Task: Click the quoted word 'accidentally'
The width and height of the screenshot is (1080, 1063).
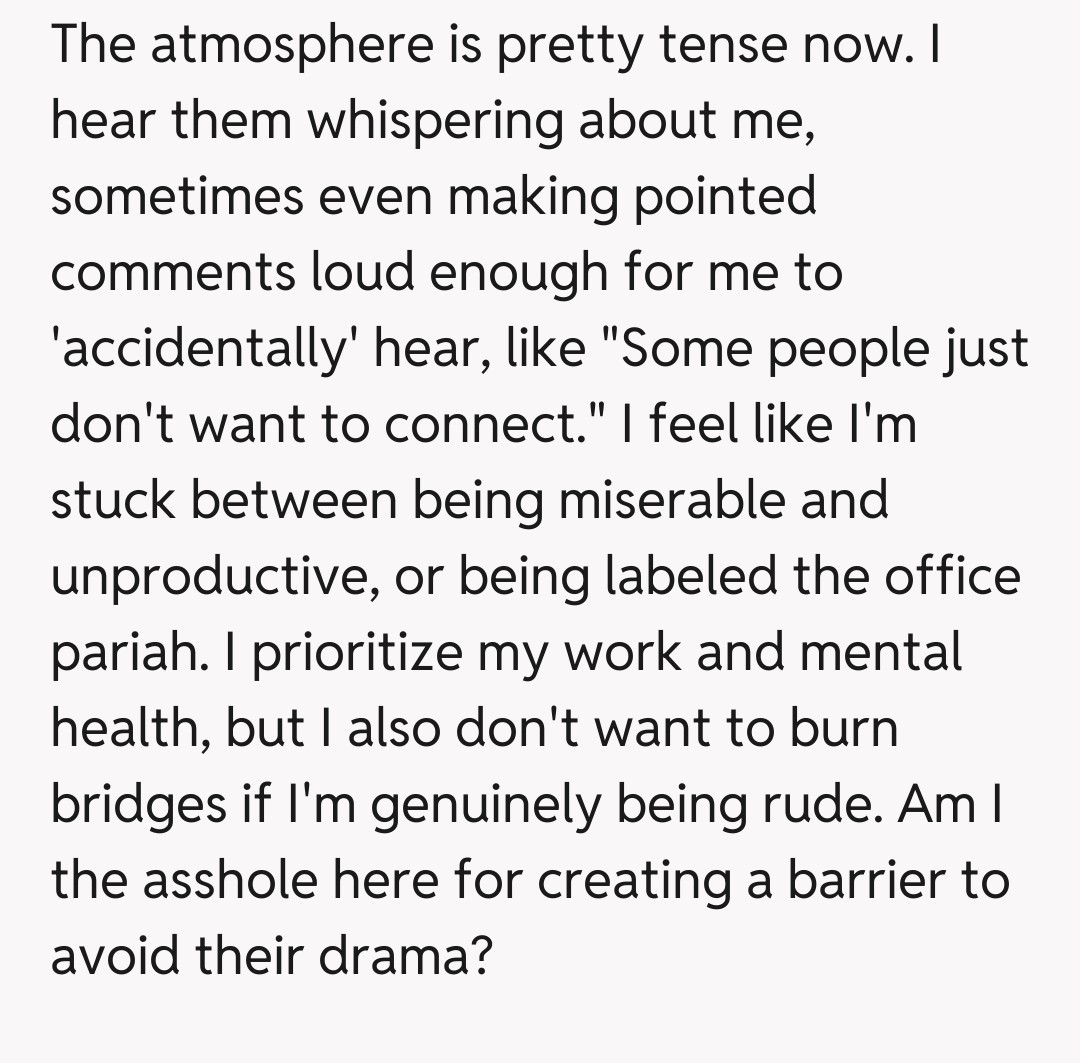Action: click(192, 350)
